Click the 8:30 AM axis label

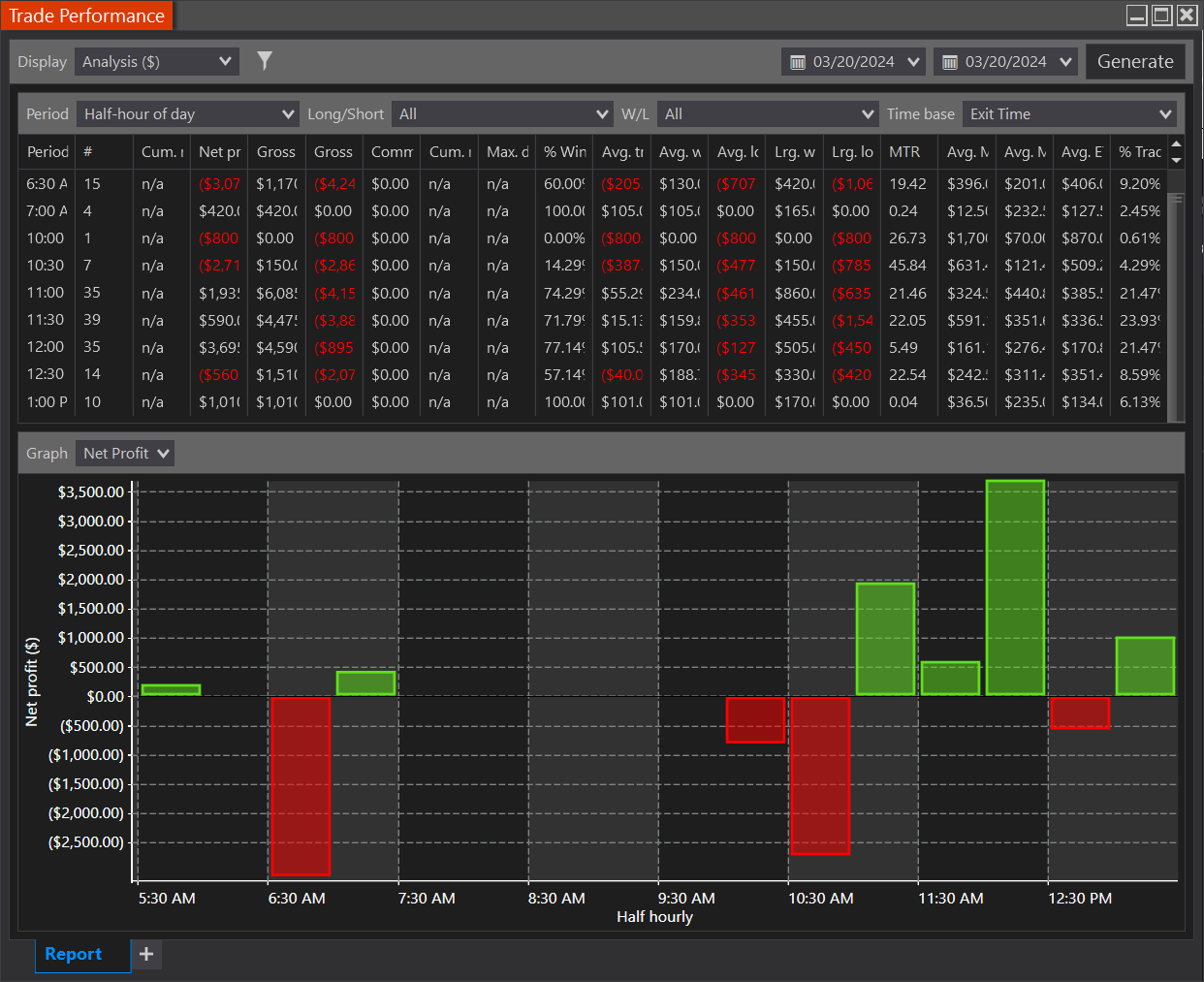point(556,898)
